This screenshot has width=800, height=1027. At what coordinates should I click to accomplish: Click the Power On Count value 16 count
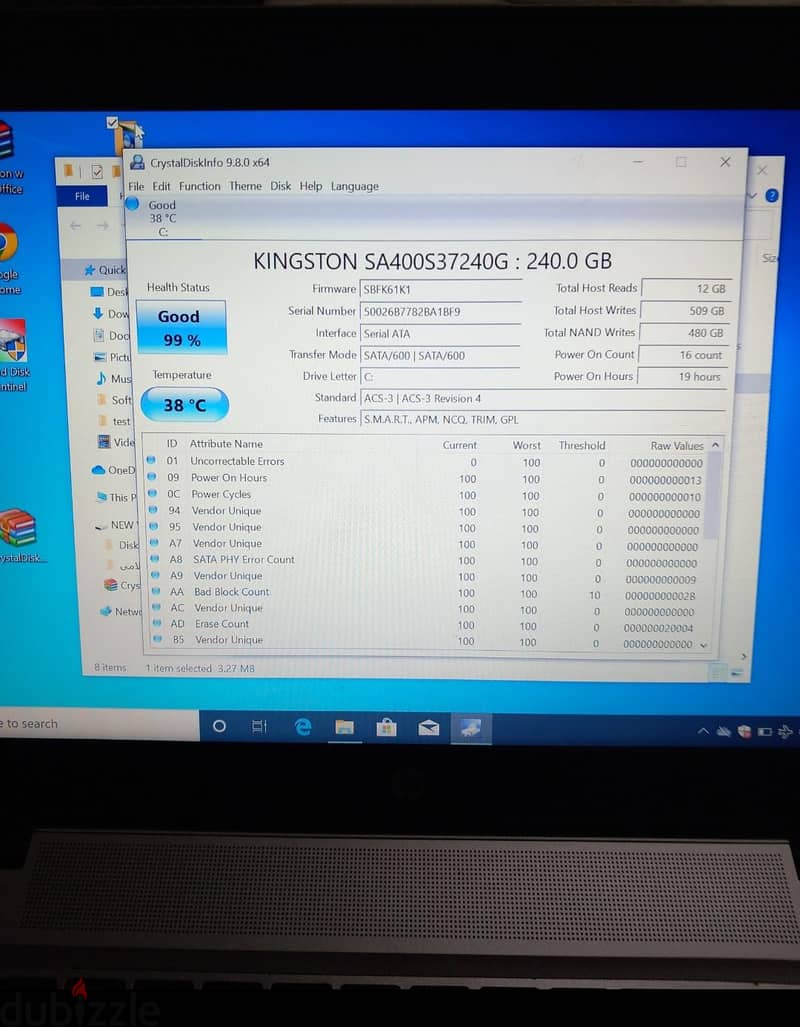pos(683,355)
